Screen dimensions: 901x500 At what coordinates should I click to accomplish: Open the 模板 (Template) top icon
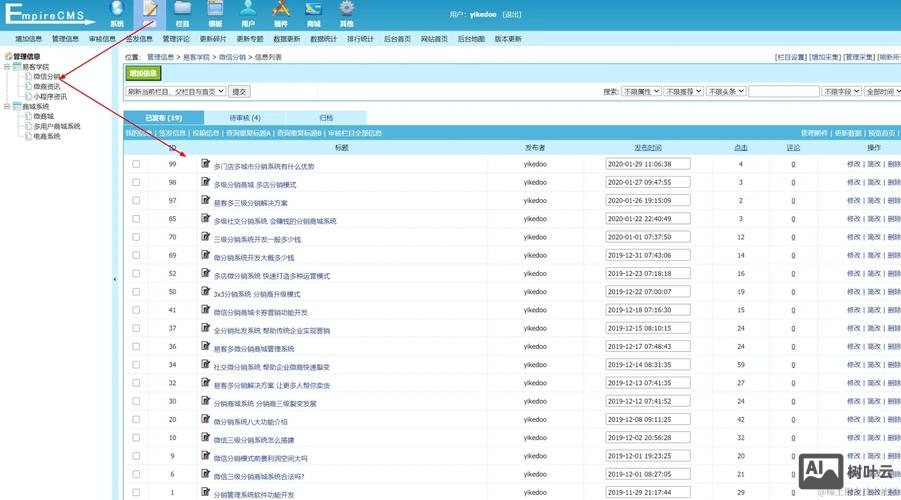click(x=215, y=14)
